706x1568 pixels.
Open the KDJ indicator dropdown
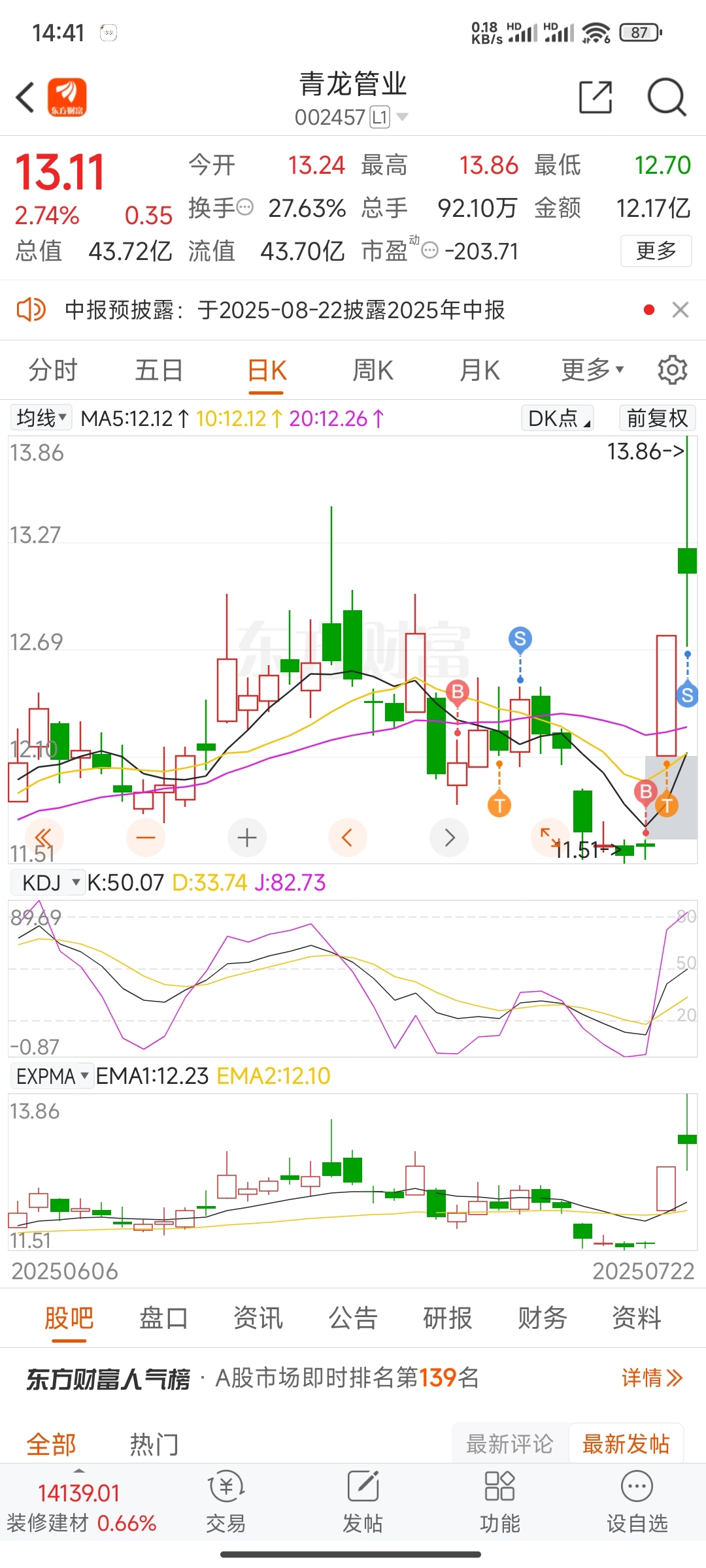[48, 883]
